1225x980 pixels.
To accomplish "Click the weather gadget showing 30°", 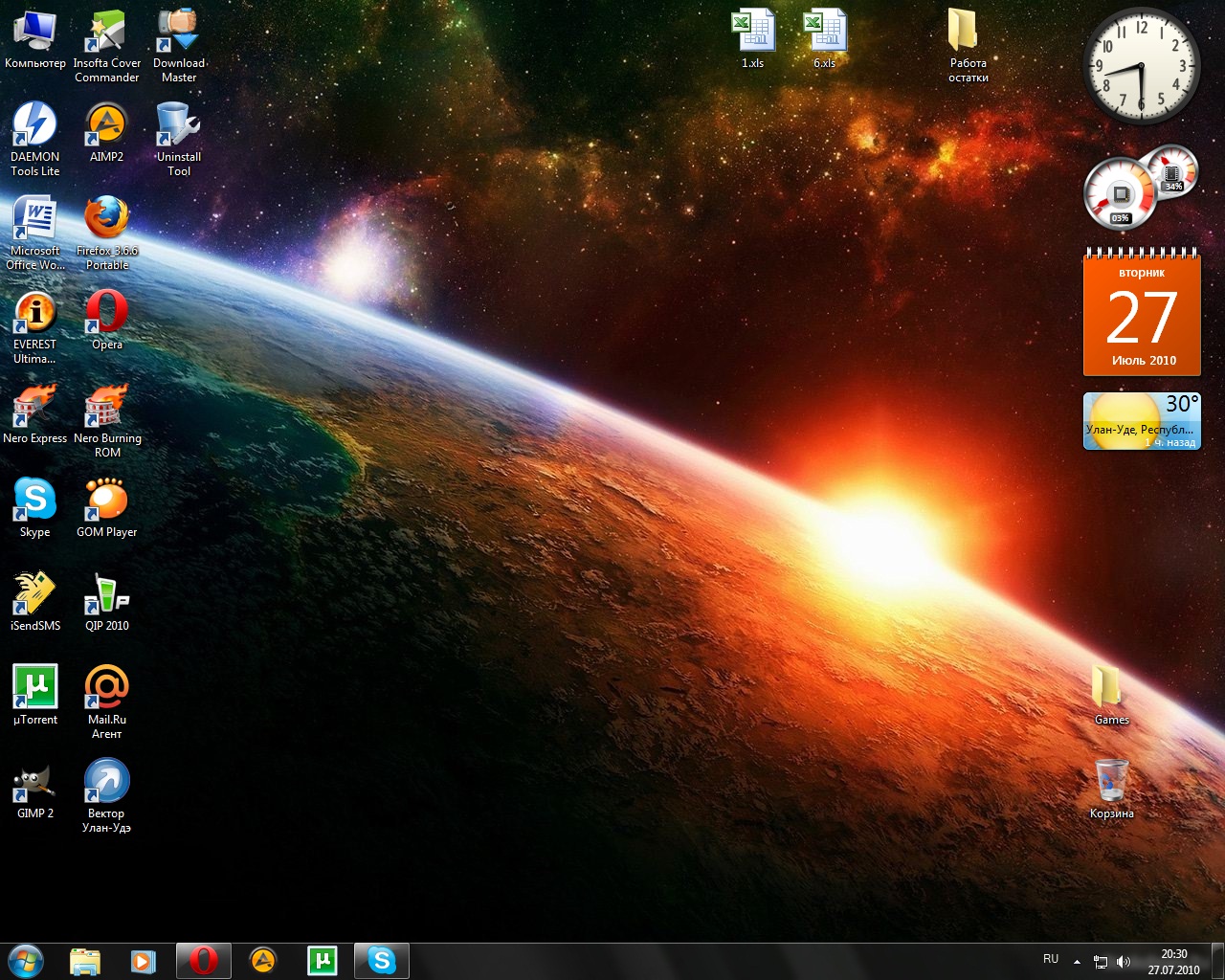I will pyautogui.click(x=1141, y=420).
